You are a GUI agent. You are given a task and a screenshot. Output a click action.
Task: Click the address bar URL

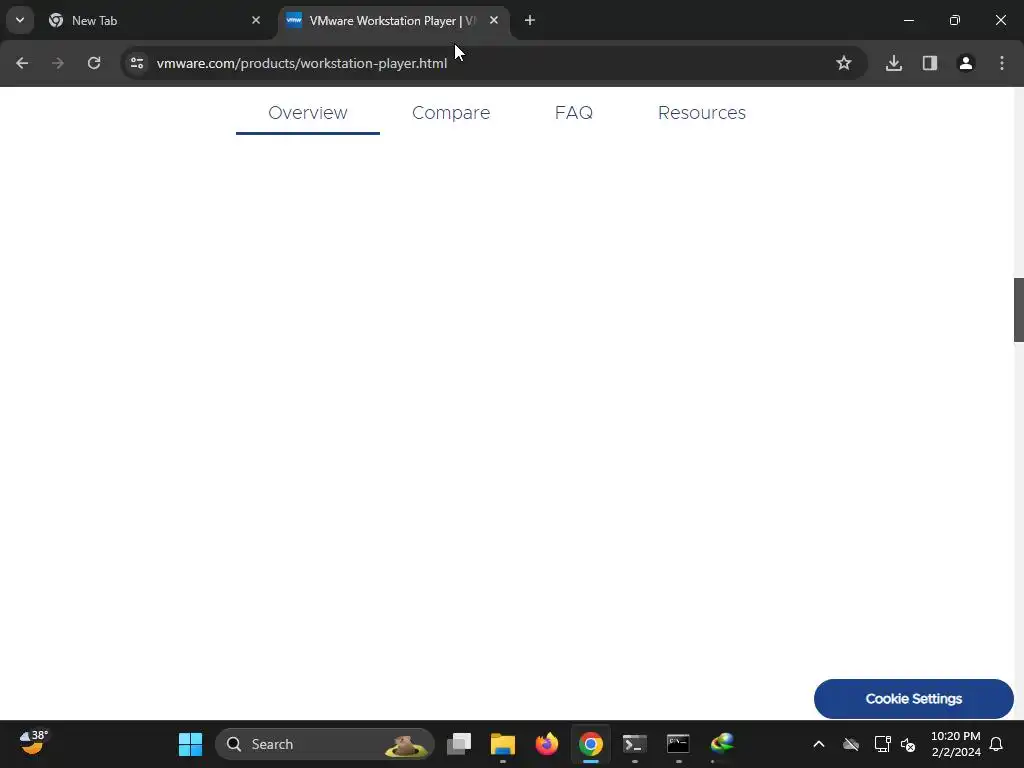click(302, 63)
